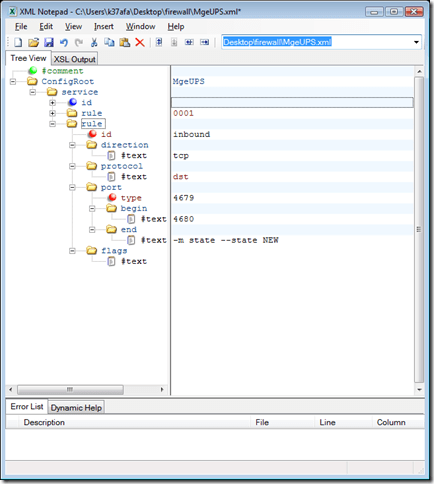Image resolution: width=434 pixels, height=484 pixels.
Task: Expand the first collapsed rule node
Action: pos(52,113)
